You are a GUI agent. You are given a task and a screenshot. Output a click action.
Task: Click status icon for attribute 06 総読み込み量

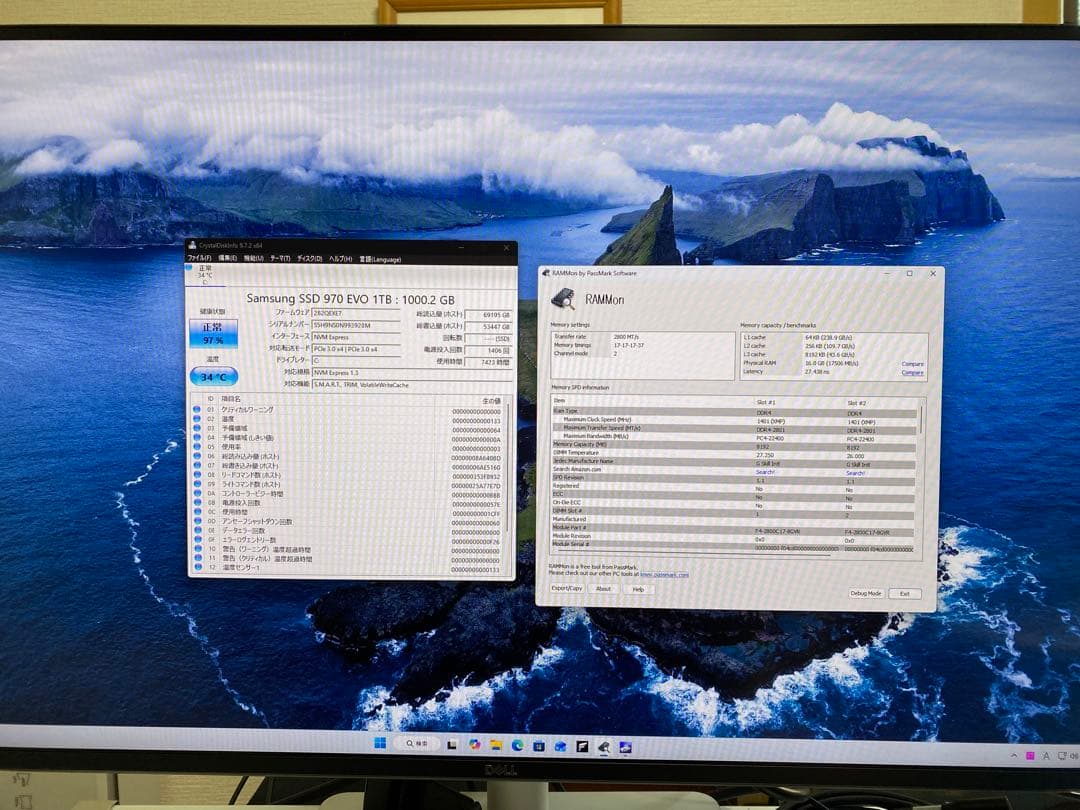click(197, 456)
